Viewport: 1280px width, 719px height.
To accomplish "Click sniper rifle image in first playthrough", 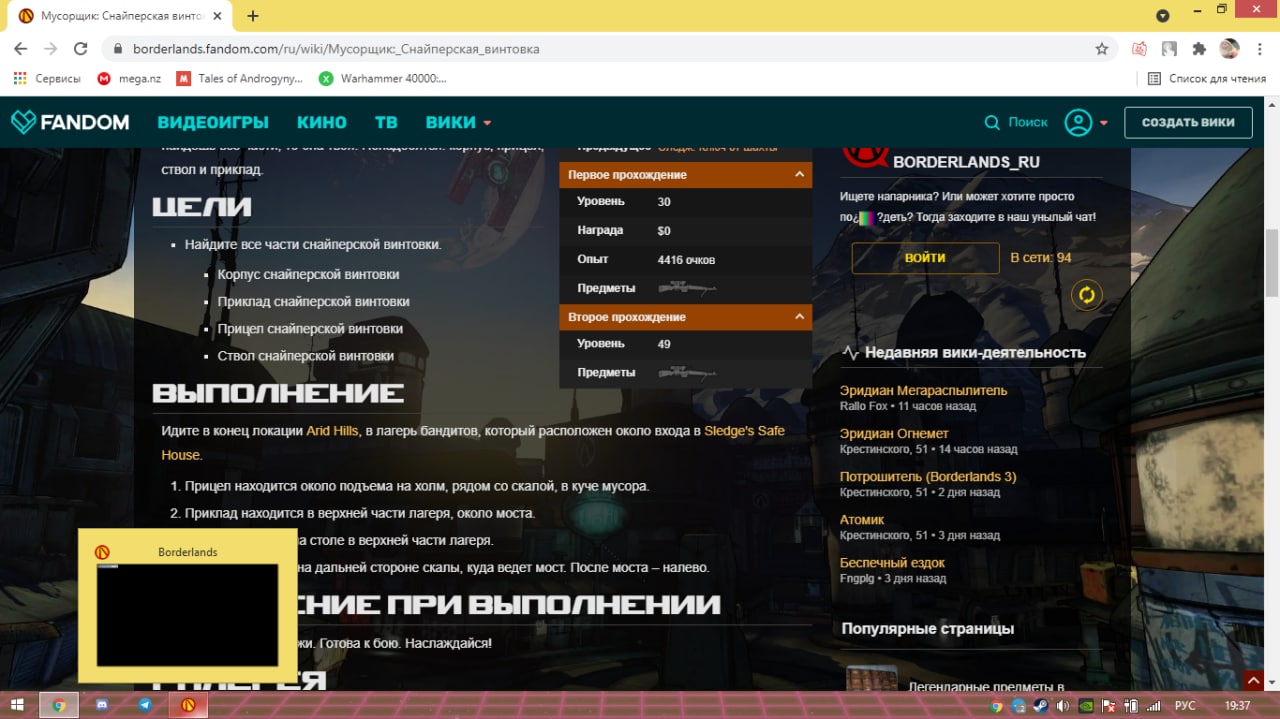I will [x=686, y=288].
